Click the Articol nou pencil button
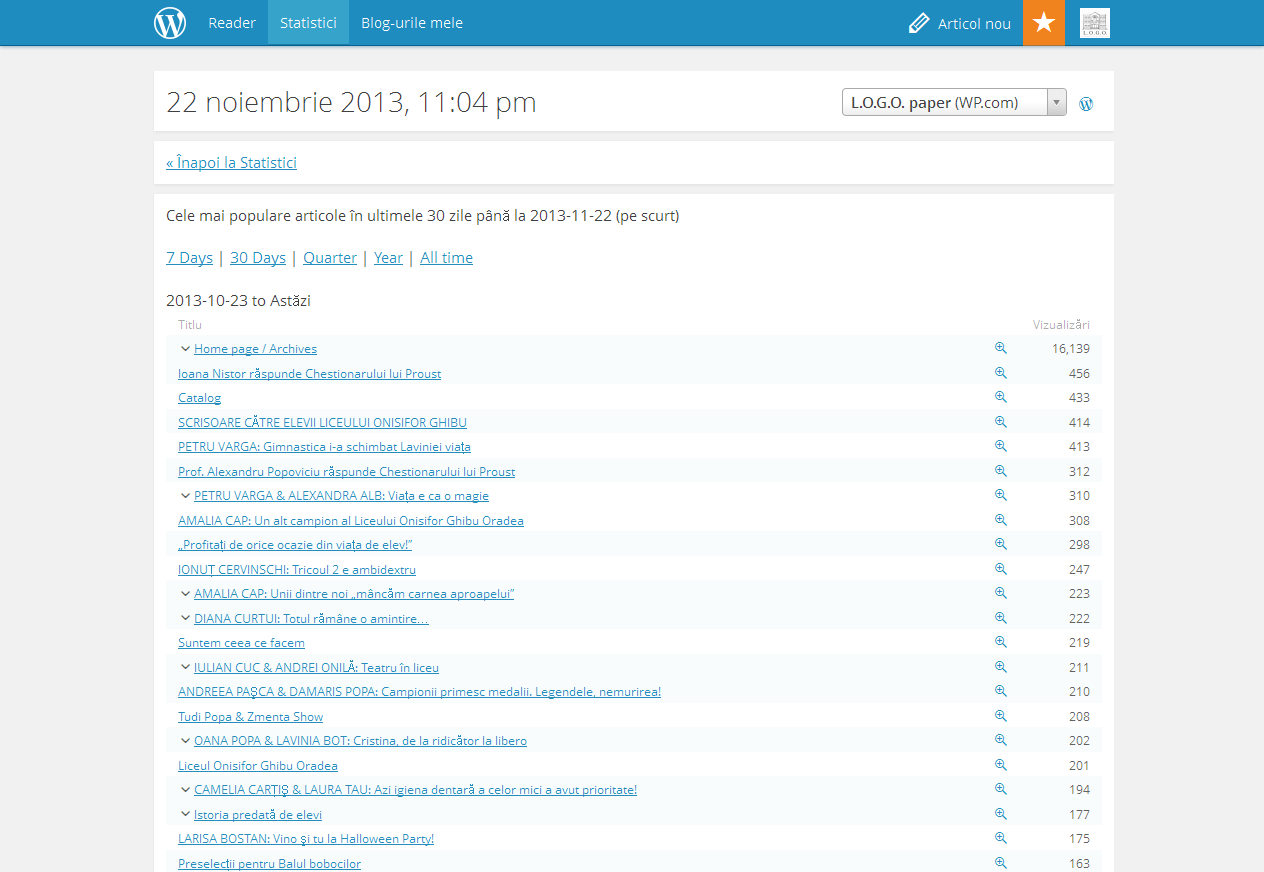 (x=959, y=23)
